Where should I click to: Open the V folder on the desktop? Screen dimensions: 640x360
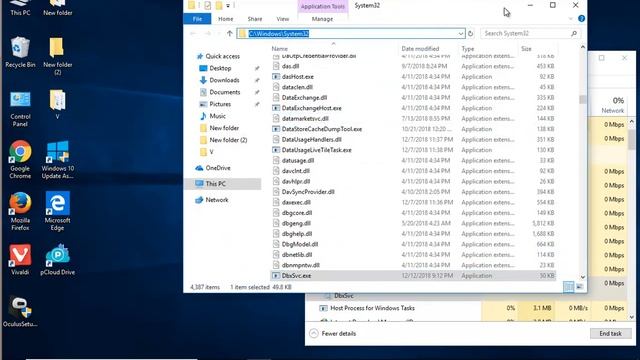tap(58, 104)
